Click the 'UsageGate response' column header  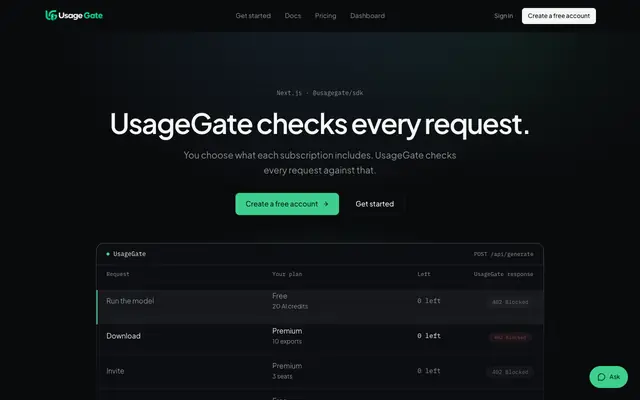click(x=503, y=274)
